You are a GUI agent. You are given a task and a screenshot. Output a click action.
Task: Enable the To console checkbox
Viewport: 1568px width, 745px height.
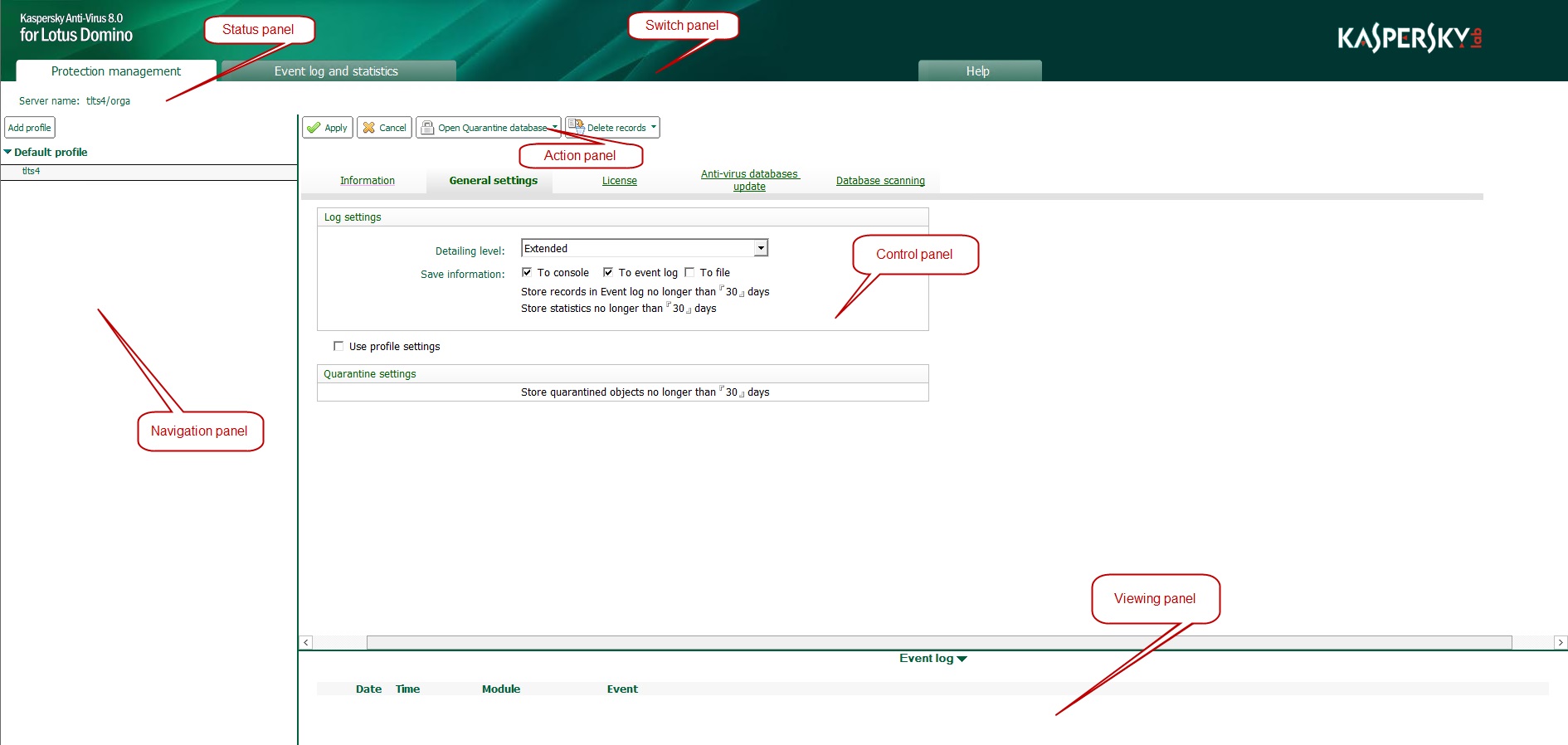point(526,272)
